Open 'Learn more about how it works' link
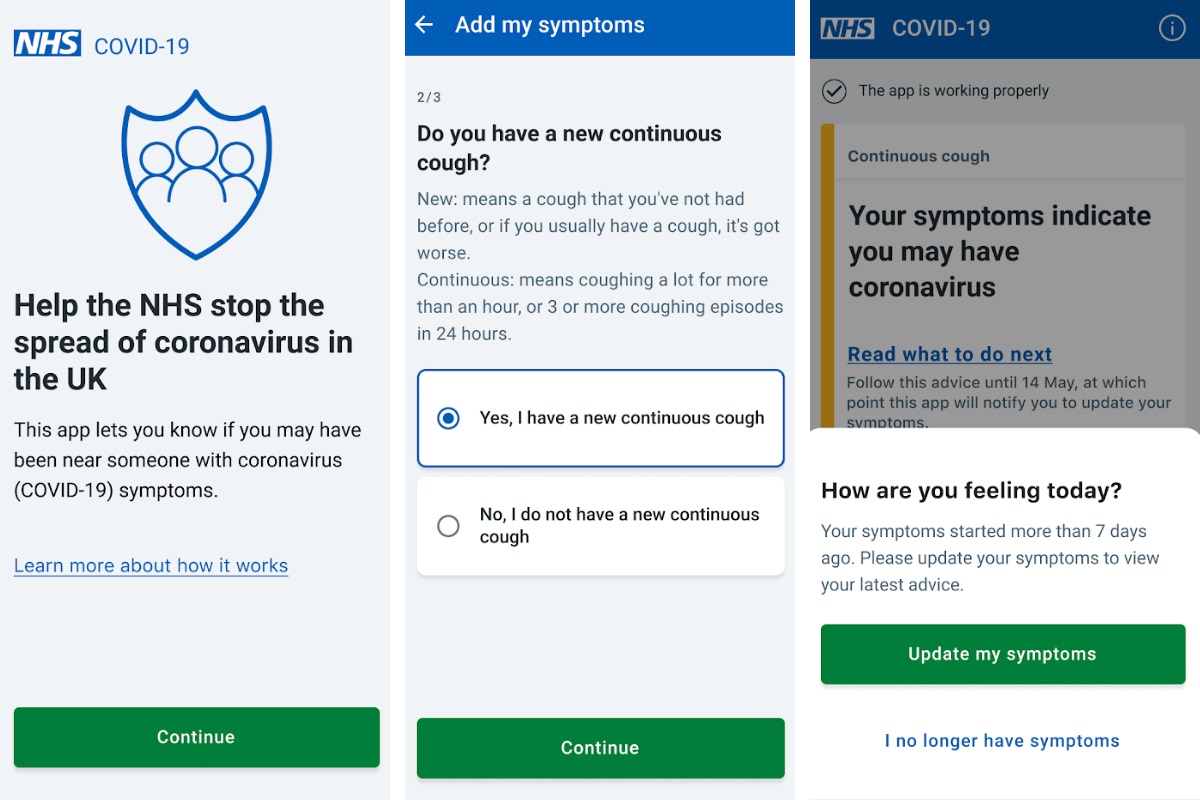This screenshot has height=800, width=1200. click(x=151, y=566)
